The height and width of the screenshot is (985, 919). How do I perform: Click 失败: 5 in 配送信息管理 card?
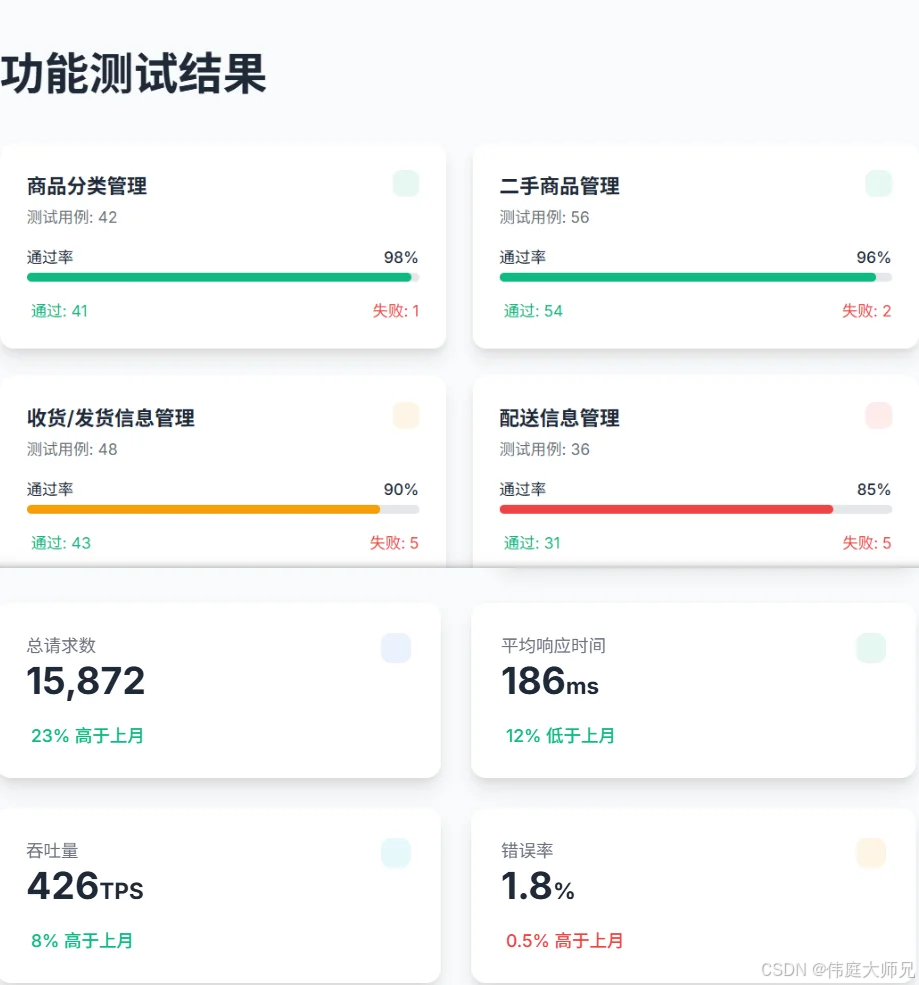(867, 543)
